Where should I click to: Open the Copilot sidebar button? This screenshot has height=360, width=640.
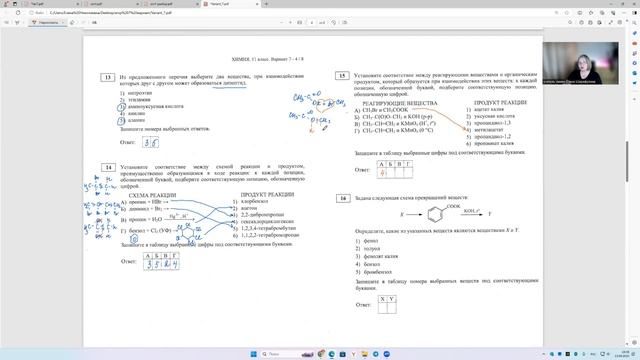tap(634, 13)
